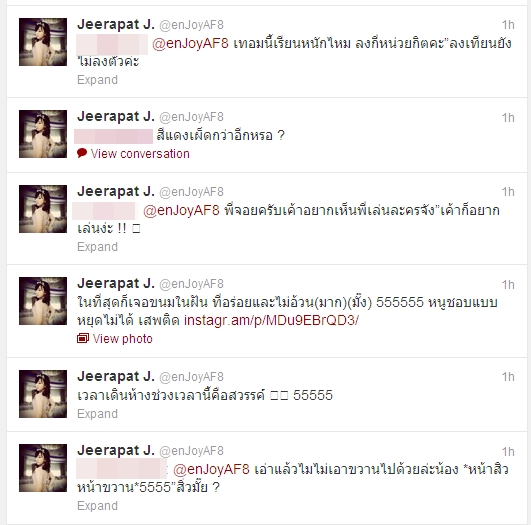This screenshot has height=525, width=531.
Task: Expand the tweet about พี่จอยครับ
Action: [98, 247]
